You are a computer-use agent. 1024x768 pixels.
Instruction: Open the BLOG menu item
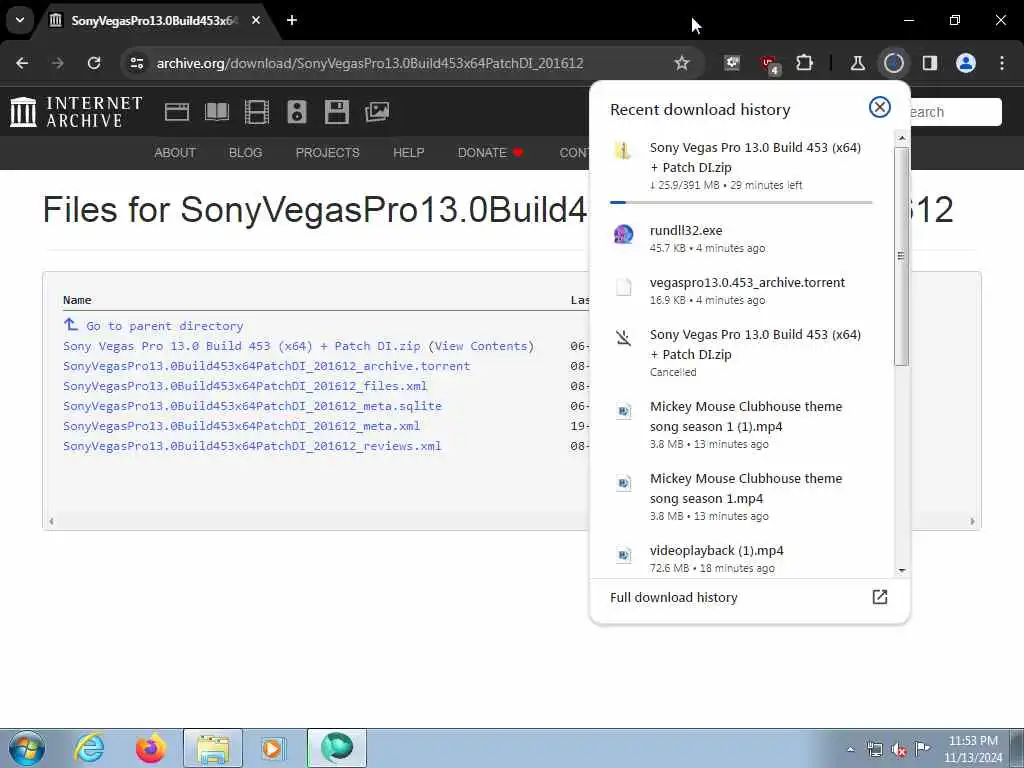246,153
